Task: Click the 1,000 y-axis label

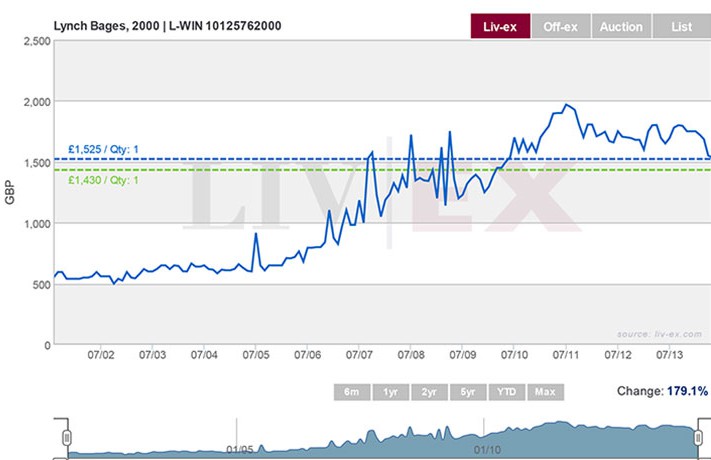Action: pyautogui.click(x=37, y=224)
